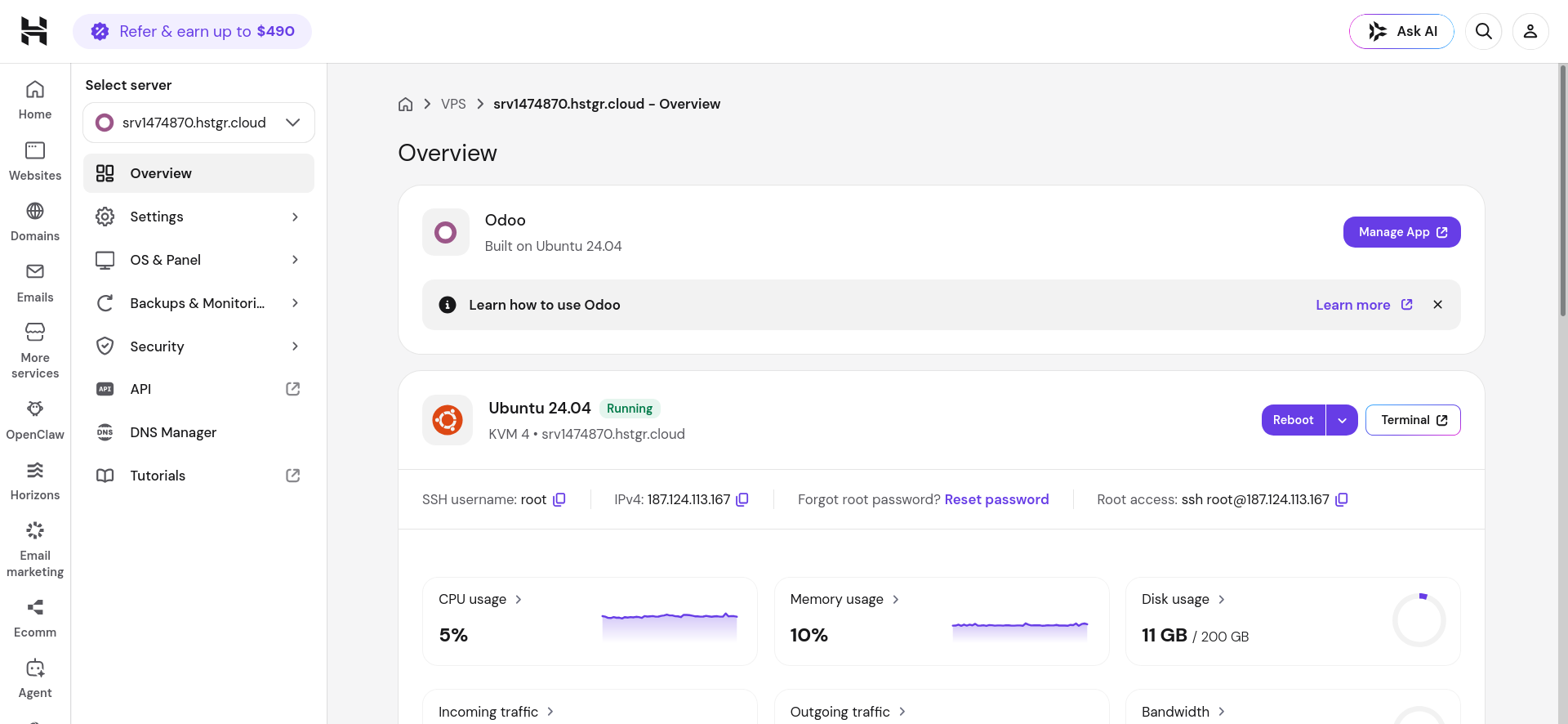
Task: Open Agent icon
Action: click(35, 668)
